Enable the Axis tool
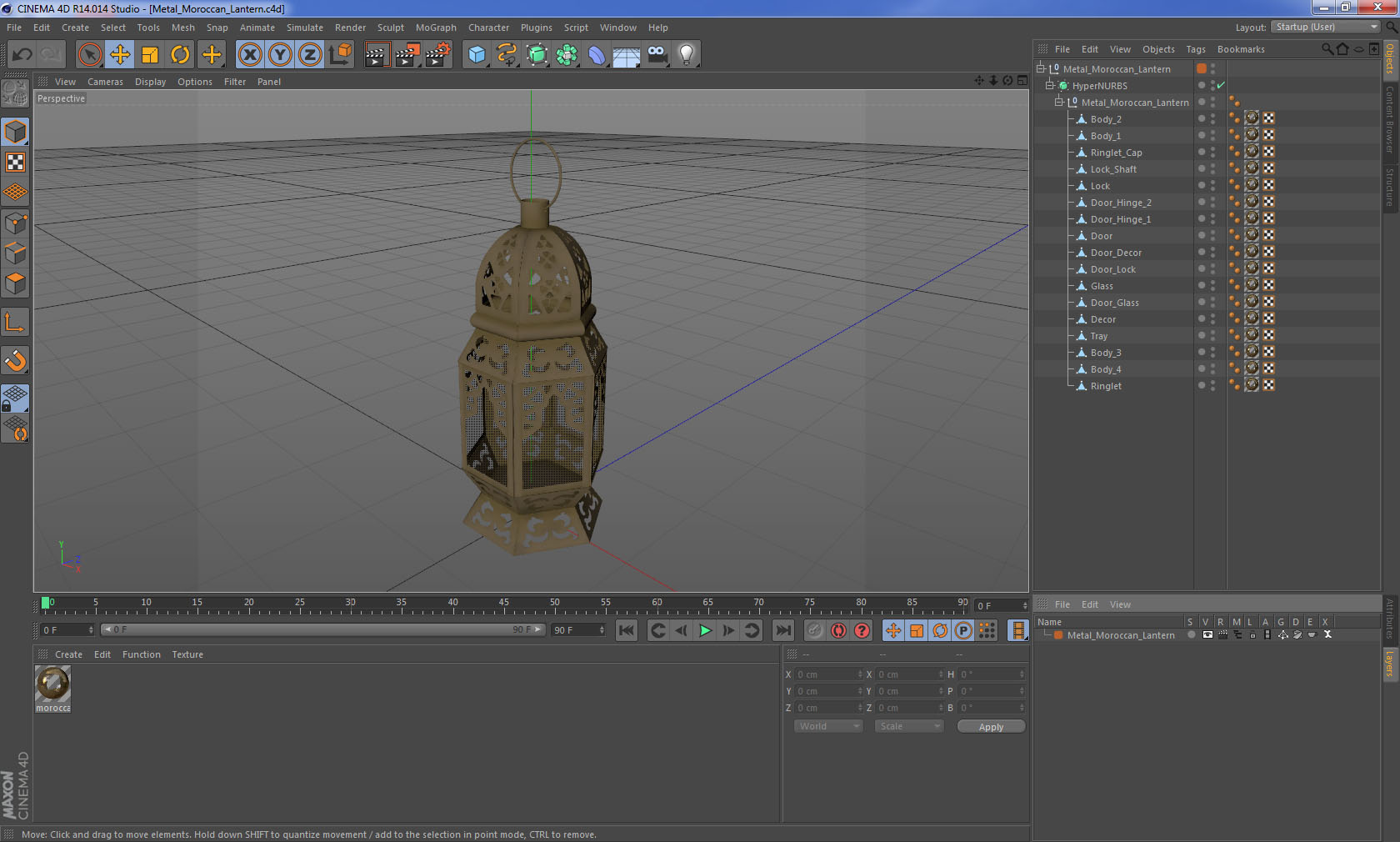Viewport: 1400px width, 842px height. 15,322
